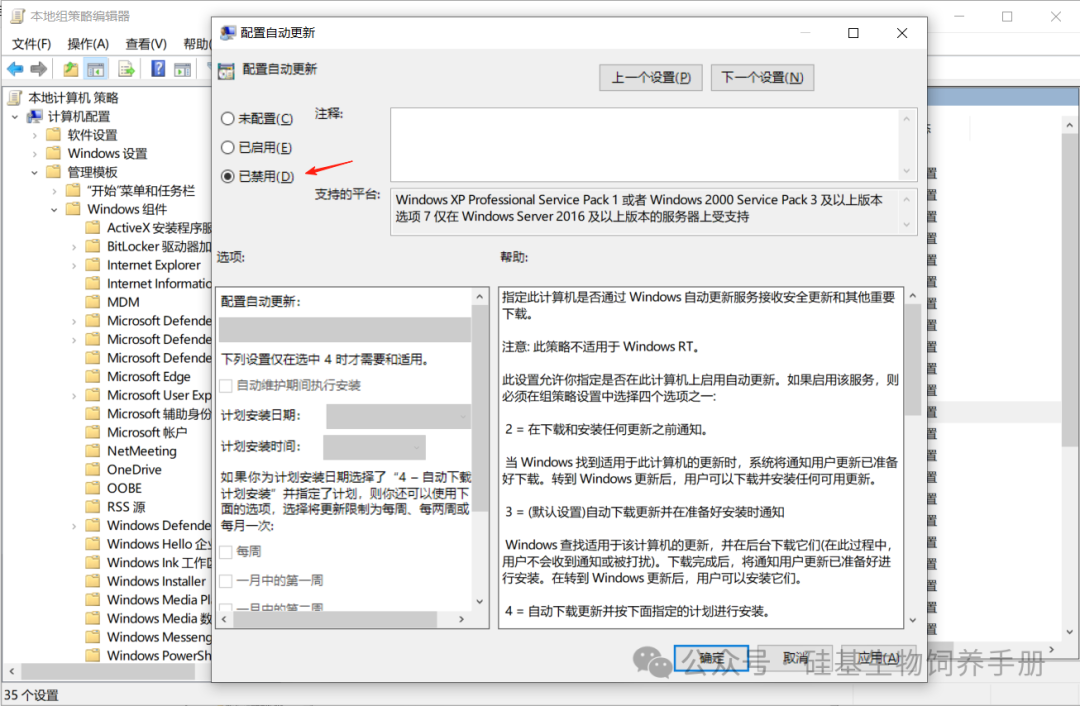The width and height of the screenshot is (1080, 706).
Task: Click the blue Back arrow in the editor toolbar
Action: coord(15,69)
